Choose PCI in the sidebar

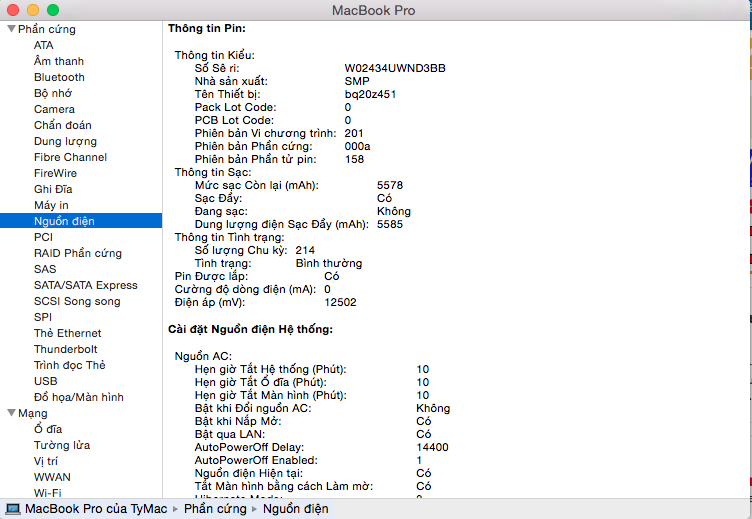coord(43,237)
